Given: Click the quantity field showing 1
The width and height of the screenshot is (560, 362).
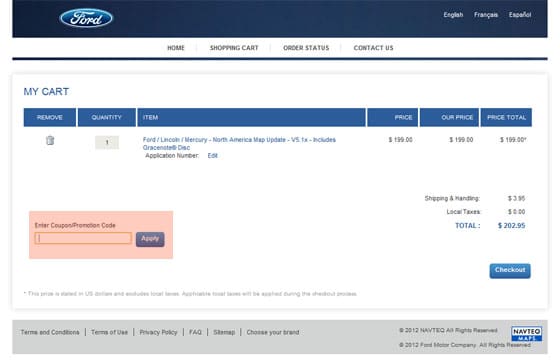Looking at the screenshot, I should tap(107, 142).
